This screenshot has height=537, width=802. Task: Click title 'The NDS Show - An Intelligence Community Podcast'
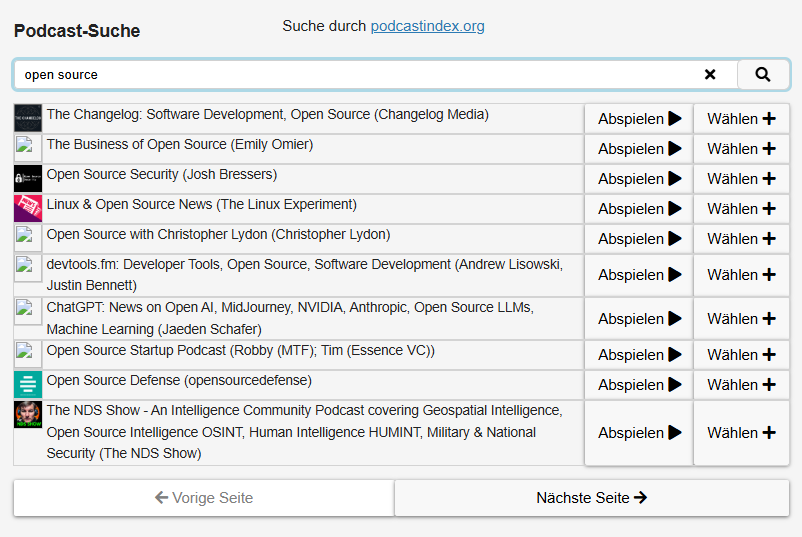point(205,410)
